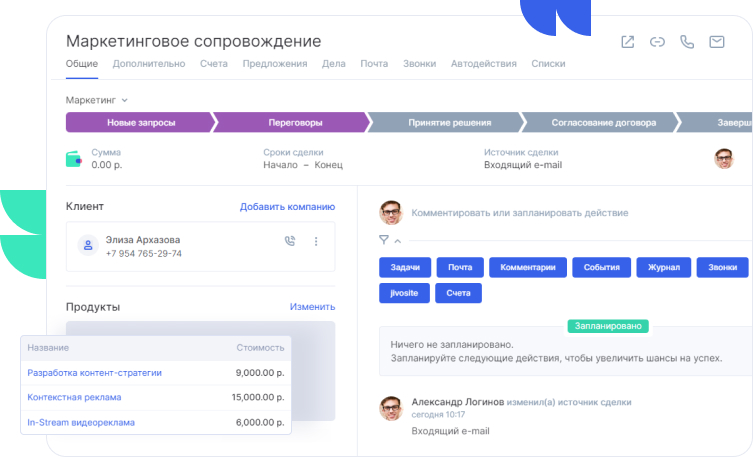Click the phone call icon in header
The width and height of the screenshot is (753, 457).
point(687,42)
